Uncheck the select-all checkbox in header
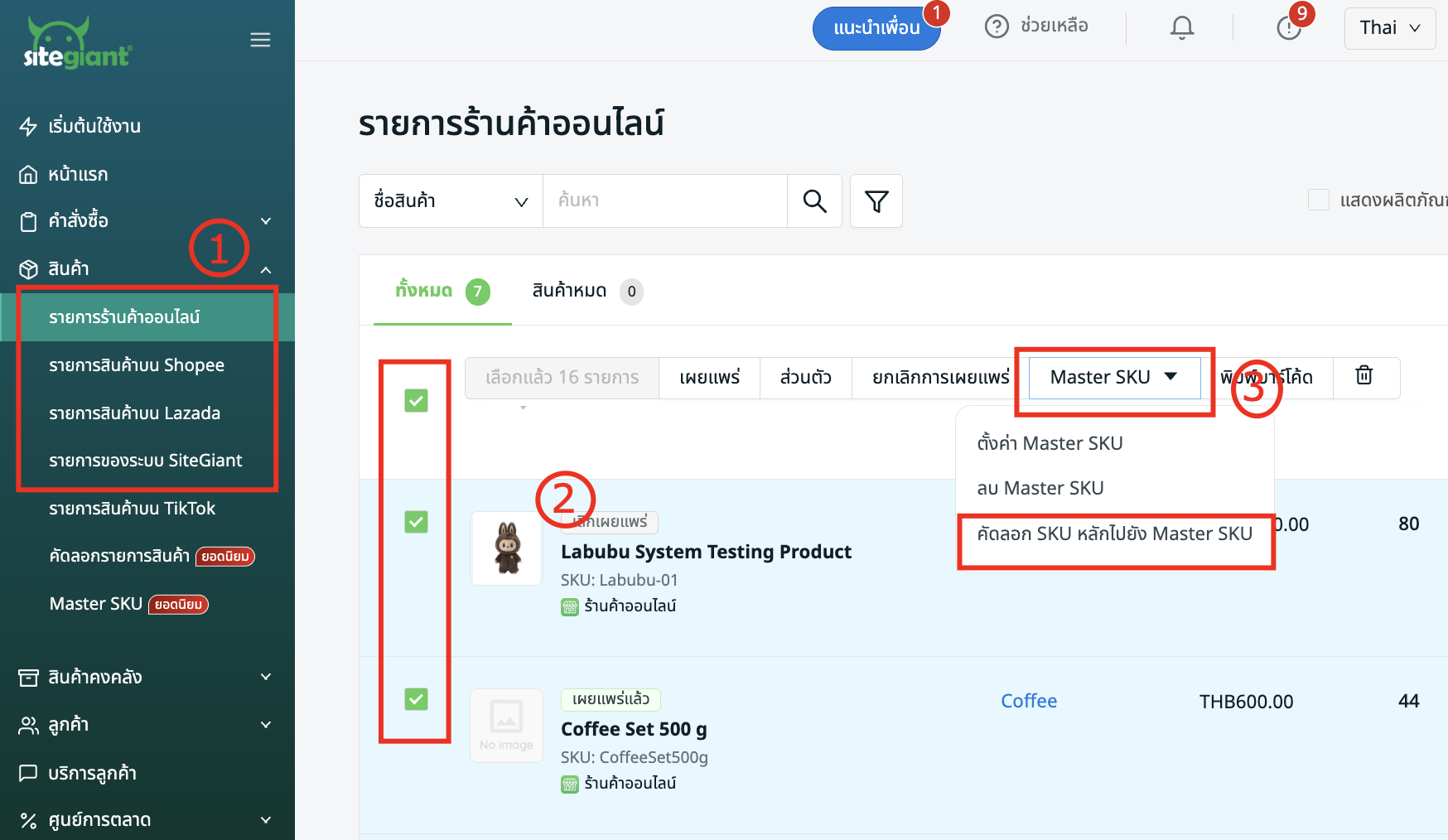 pyautogui.click(x=416, y=401)
